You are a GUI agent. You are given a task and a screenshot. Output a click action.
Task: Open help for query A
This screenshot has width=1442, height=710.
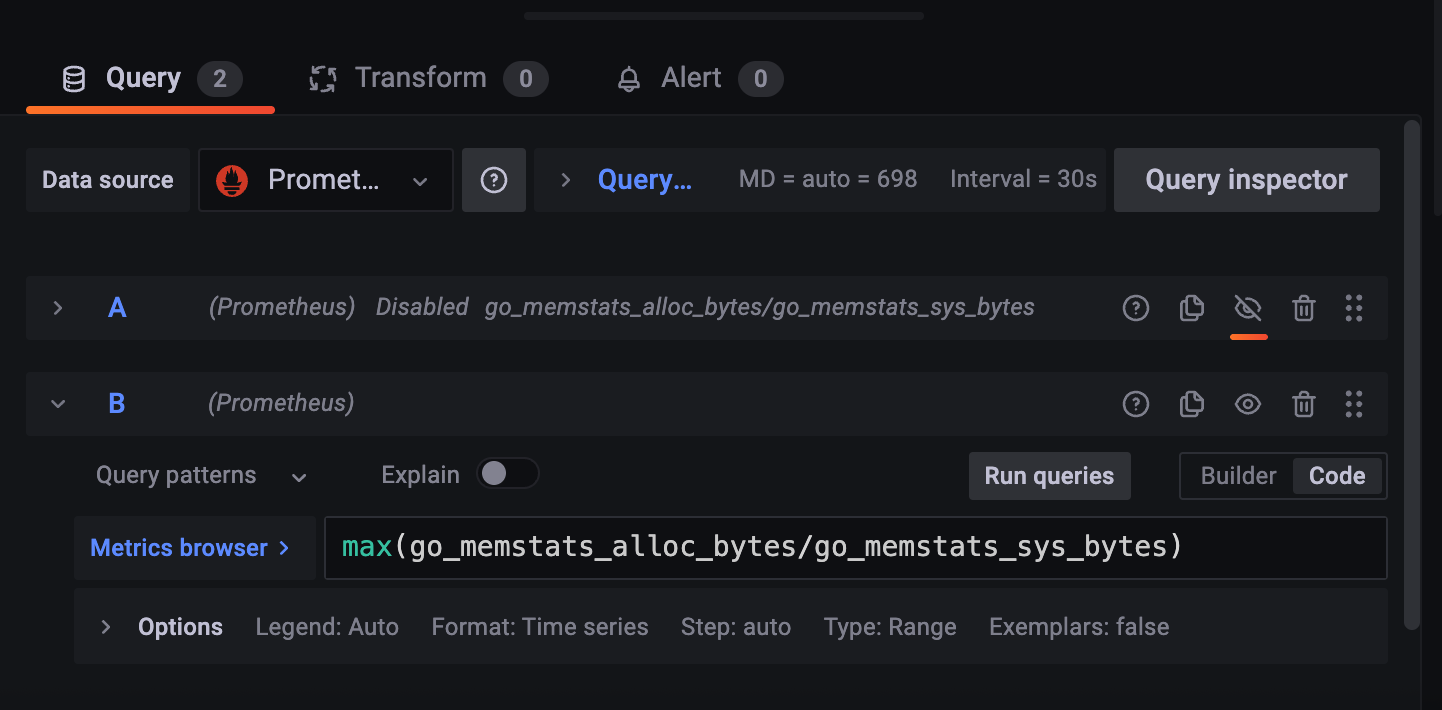coord(1136,308)
